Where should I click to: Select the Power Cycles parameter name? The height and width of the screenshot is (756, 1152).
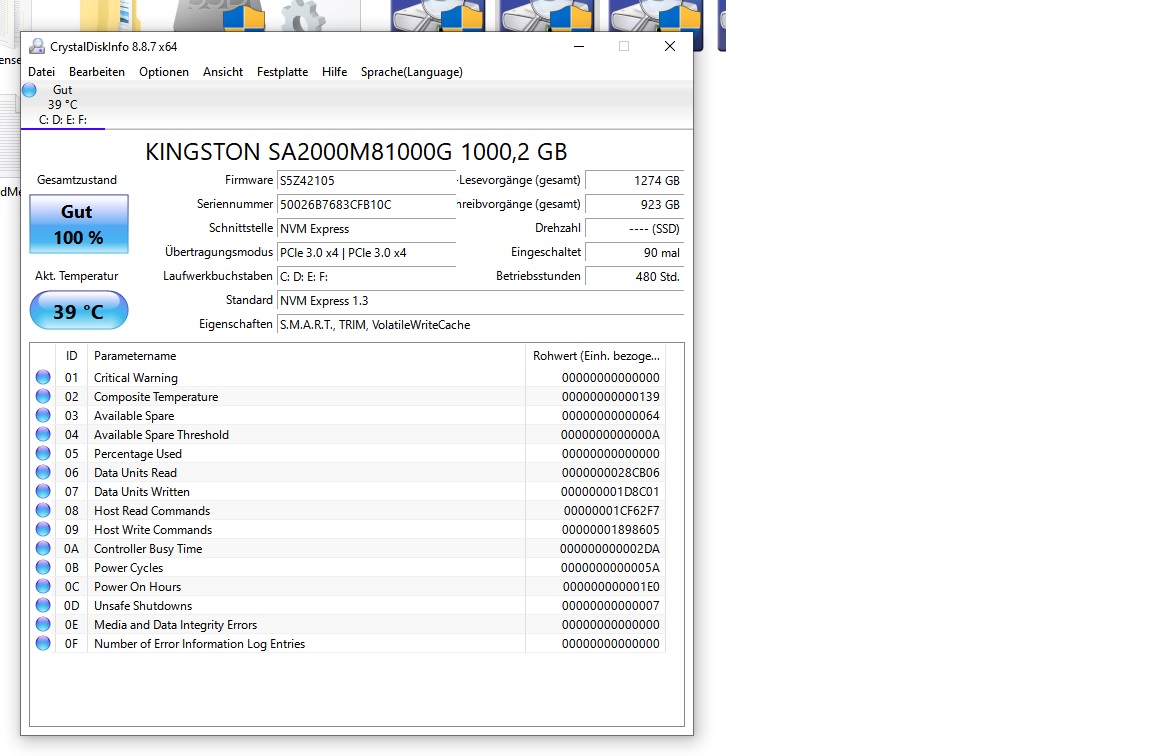point(129,568)
